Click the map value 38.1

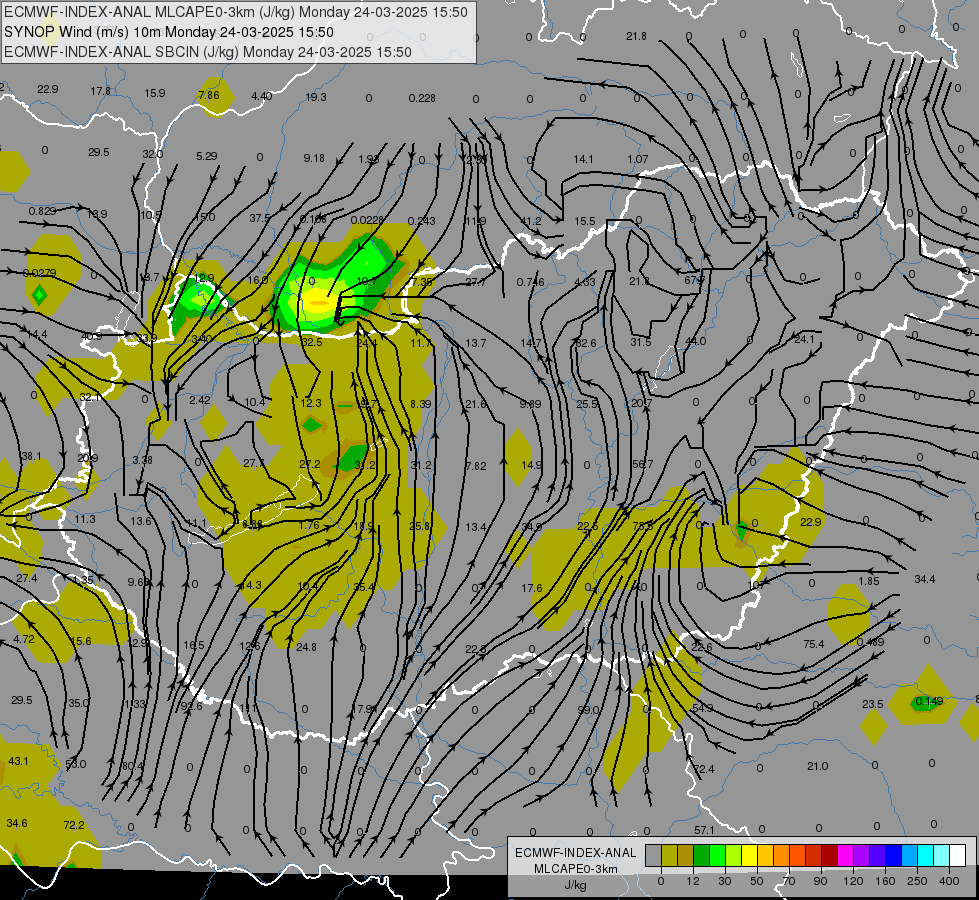tap(31, 456)
